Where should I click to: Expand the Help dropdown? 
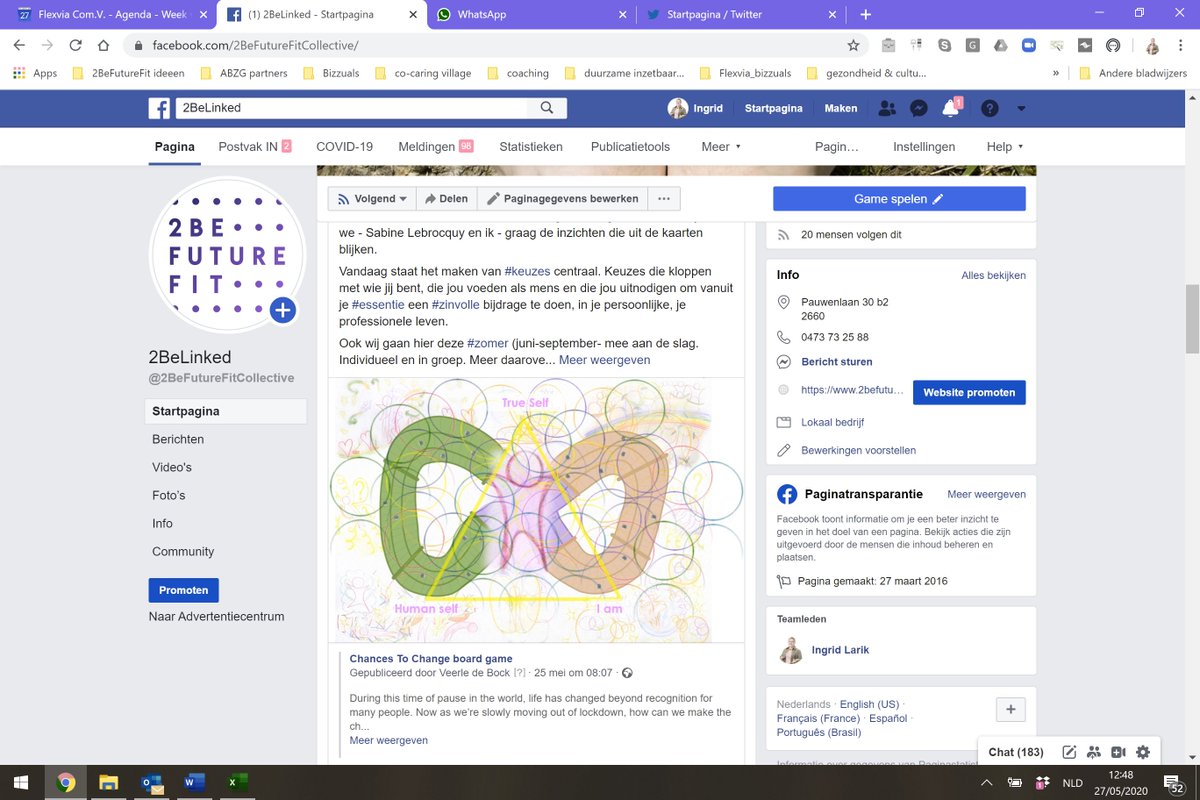point(1005,146)
